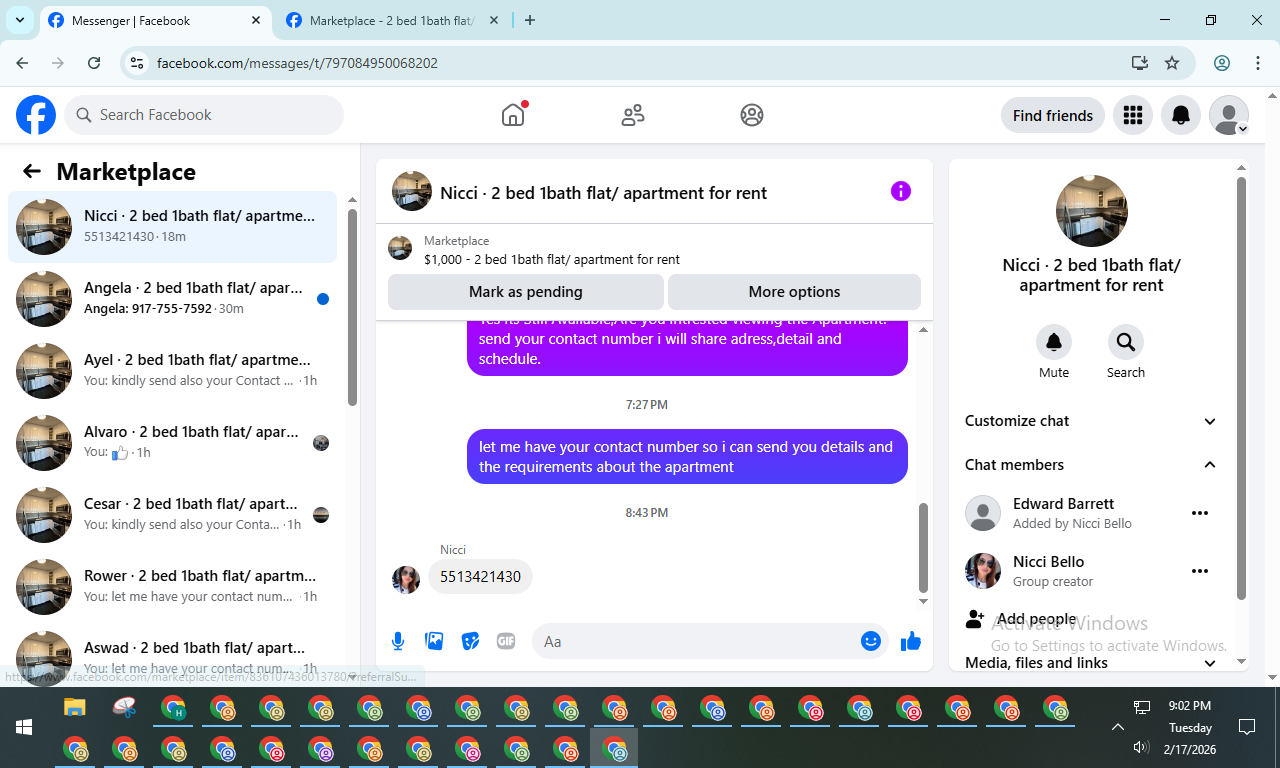Open the account profile avatar menu
The image size is (1280, 768).
pos(1229,115)
